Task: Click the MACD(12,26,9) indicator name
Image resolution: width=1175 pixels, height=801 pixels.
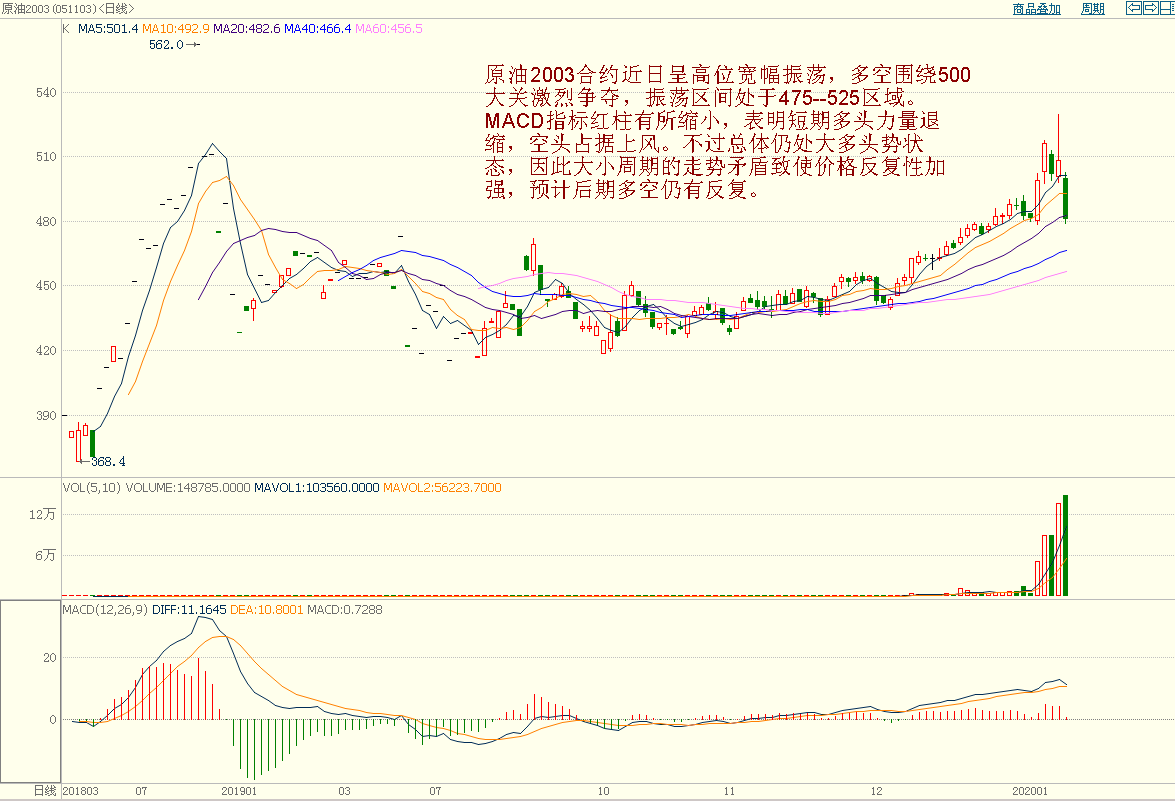Action: tap(105, 610)
